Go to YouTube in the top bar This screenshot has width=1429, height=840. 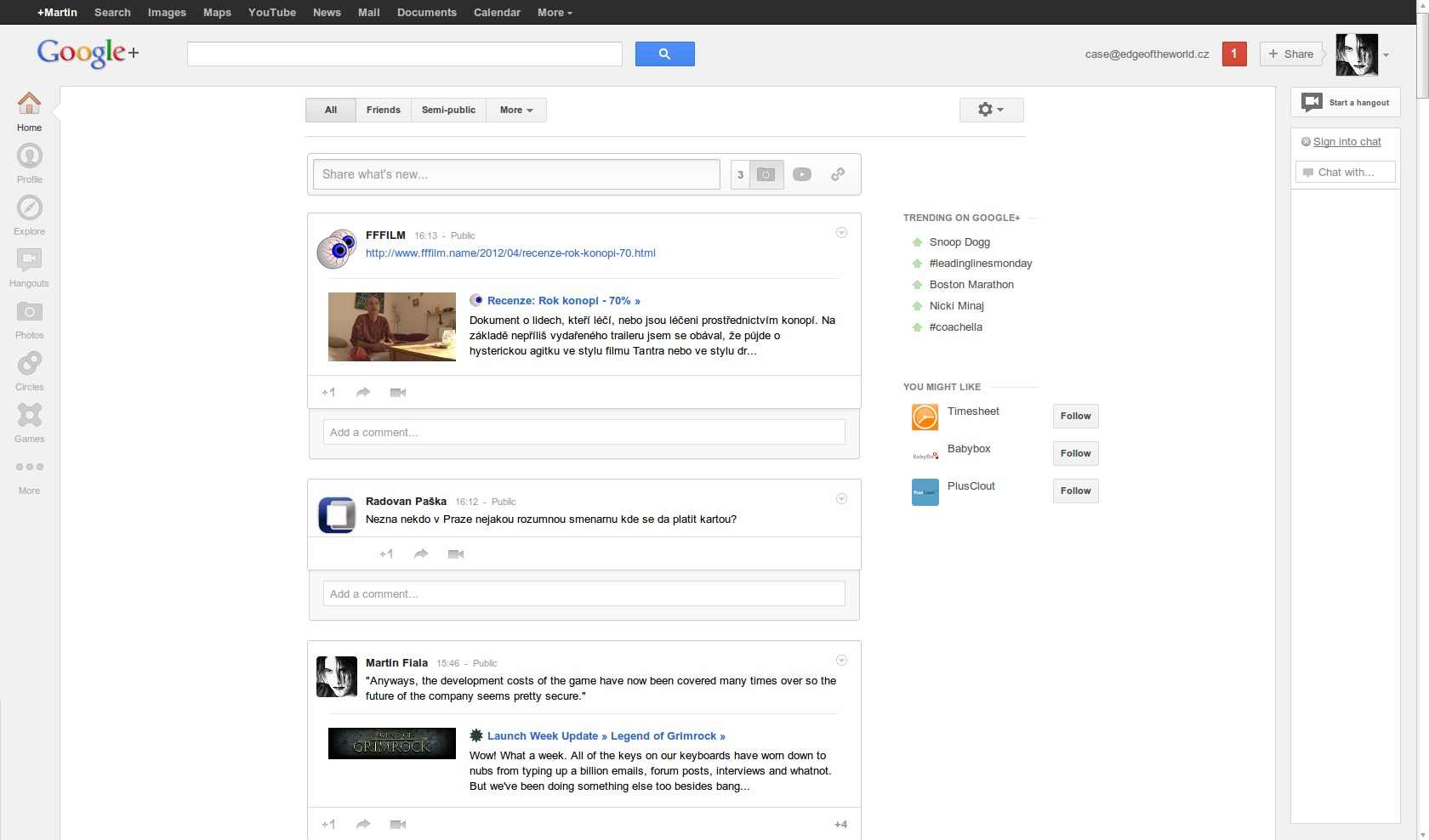(x=272, y=12)
